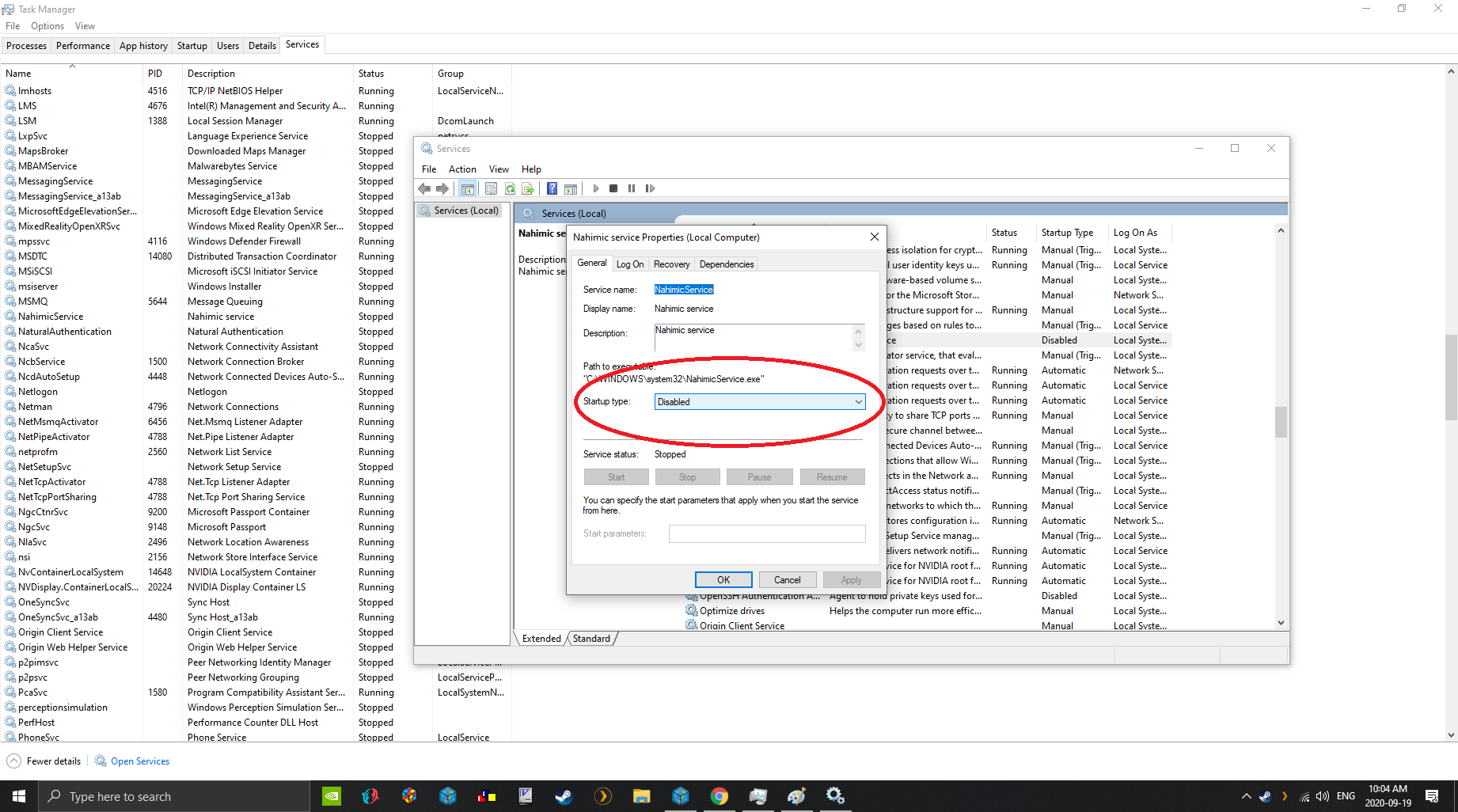This screenshot has height=812, width=1458.
Task: Open Paint app from the taskbar
Action: point(796,796)
